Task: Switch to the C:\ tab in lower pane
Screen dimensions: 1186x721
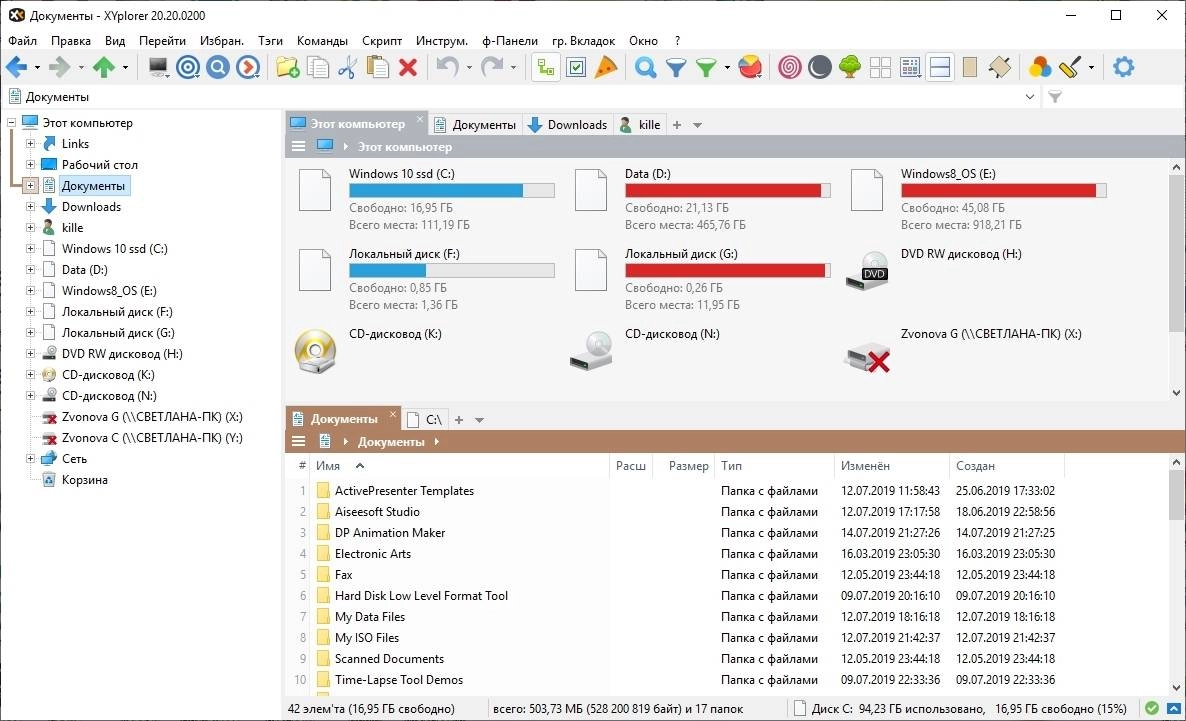Action: click(x=425, y=419)
